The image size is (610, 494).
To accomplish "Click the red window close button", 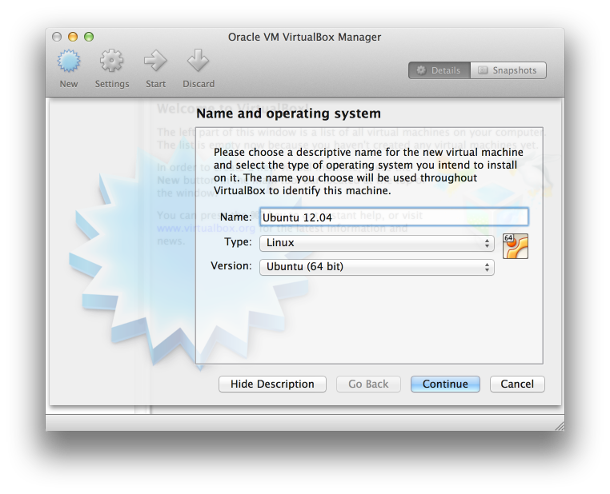I will click(57, 37).
